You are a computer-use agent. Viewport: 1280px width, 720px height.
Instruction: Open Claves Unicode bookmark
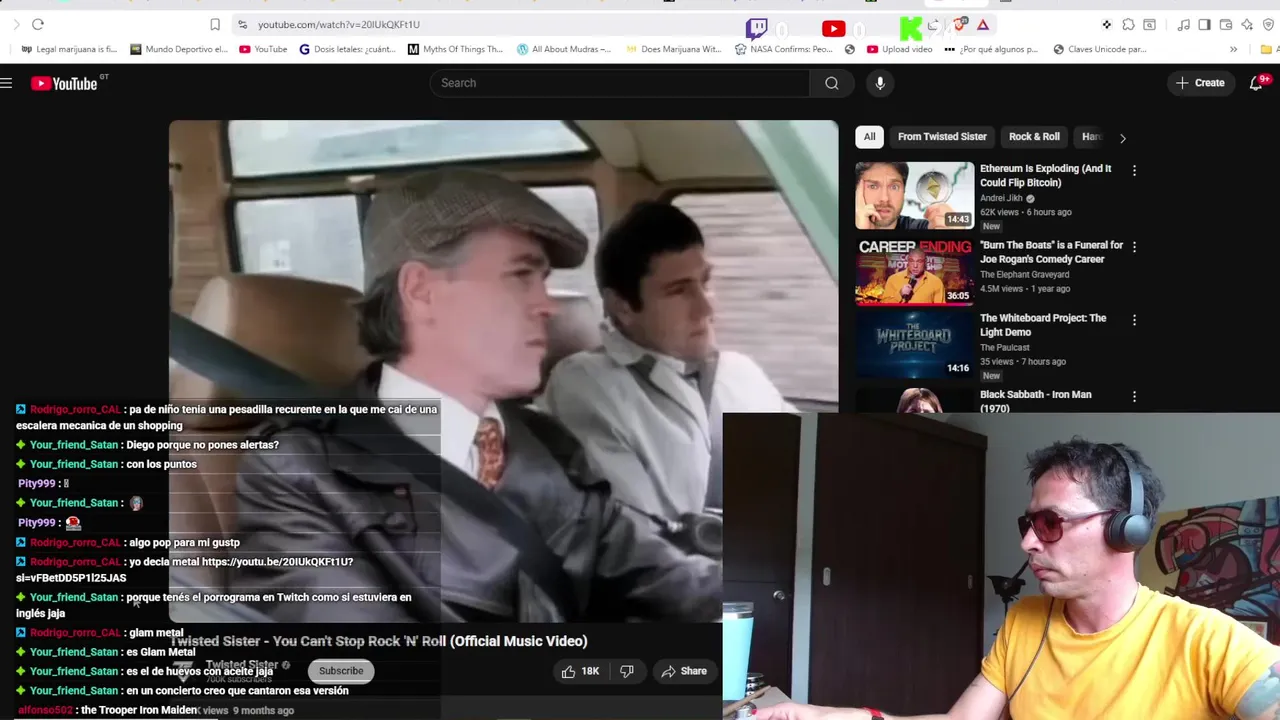click(1100, 49)
